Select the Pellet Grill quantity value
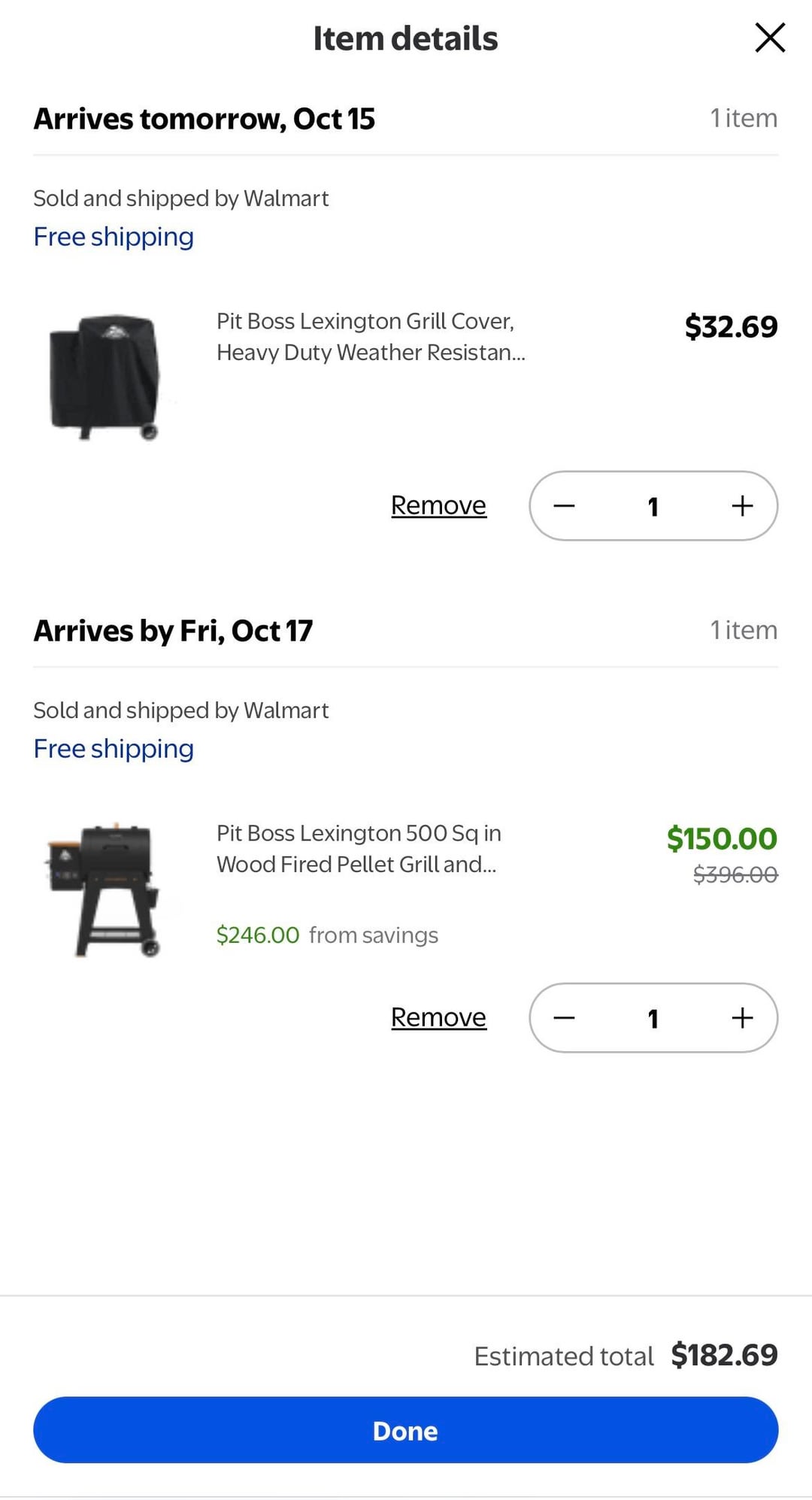The width and height of the screenshot is (812, 1500). tap(653, 1019)
